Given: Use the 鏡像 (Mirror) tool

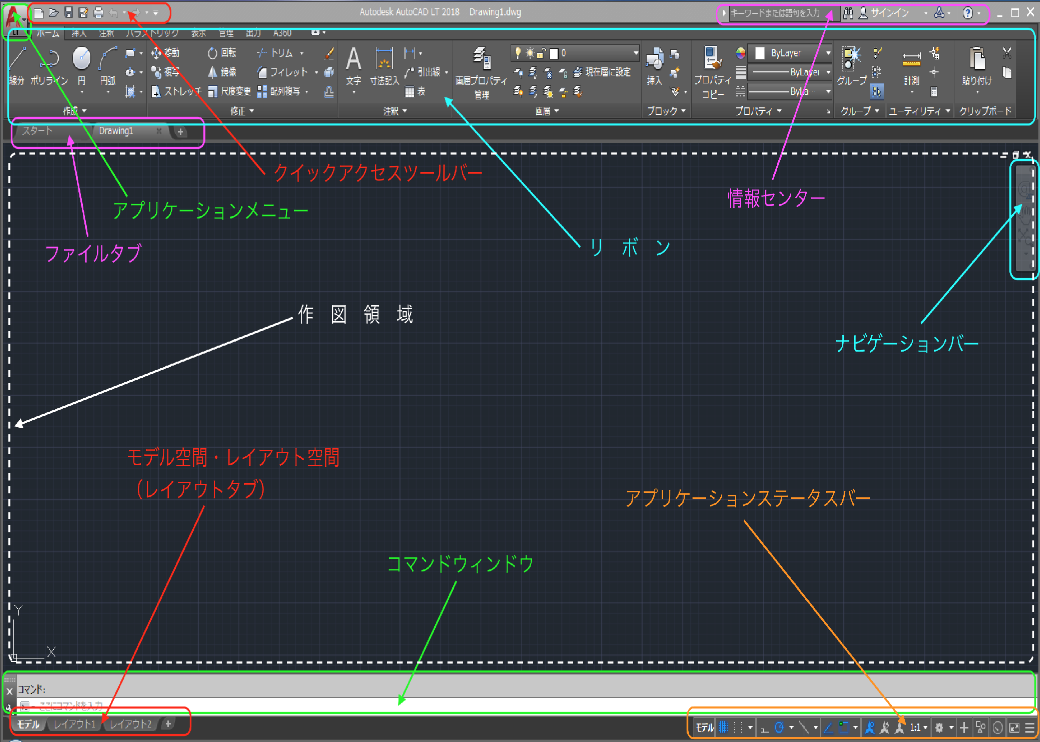Looking at the screenshot, I should click(x=222, y=72).
